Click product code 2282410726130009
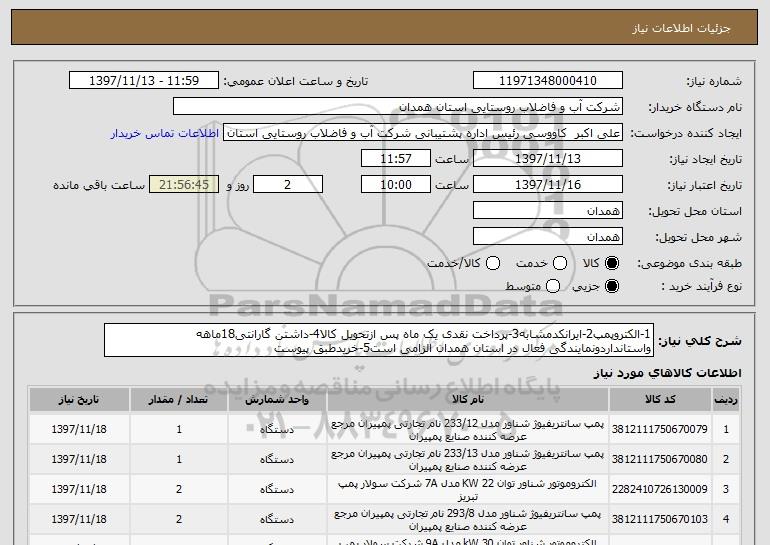770x545 pixels. coord(660,489)
